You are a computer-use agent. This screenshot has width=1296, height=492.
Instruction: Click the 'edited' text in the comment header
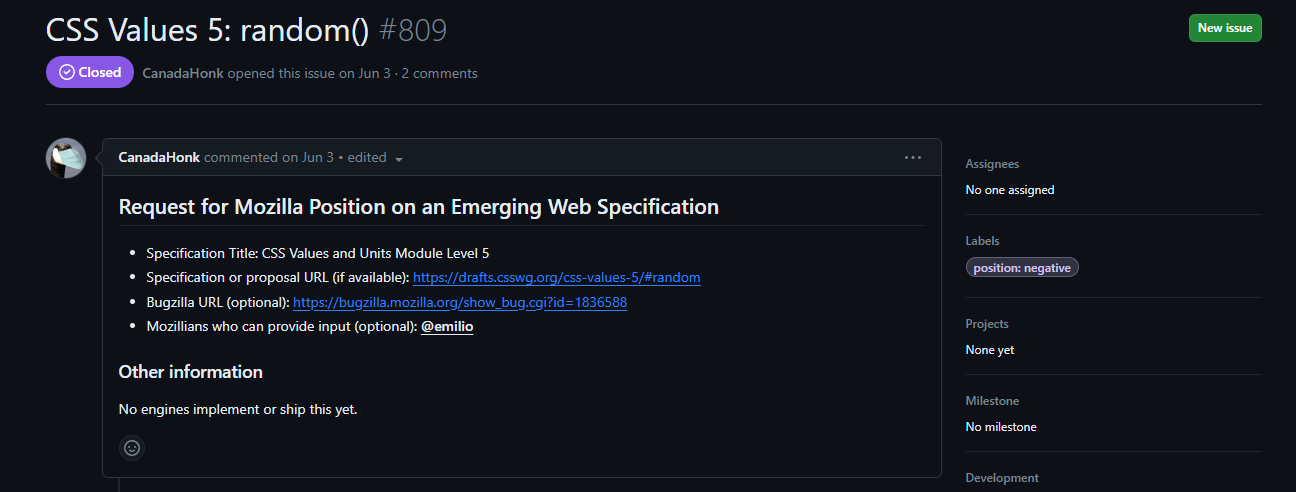click(367, 157)
